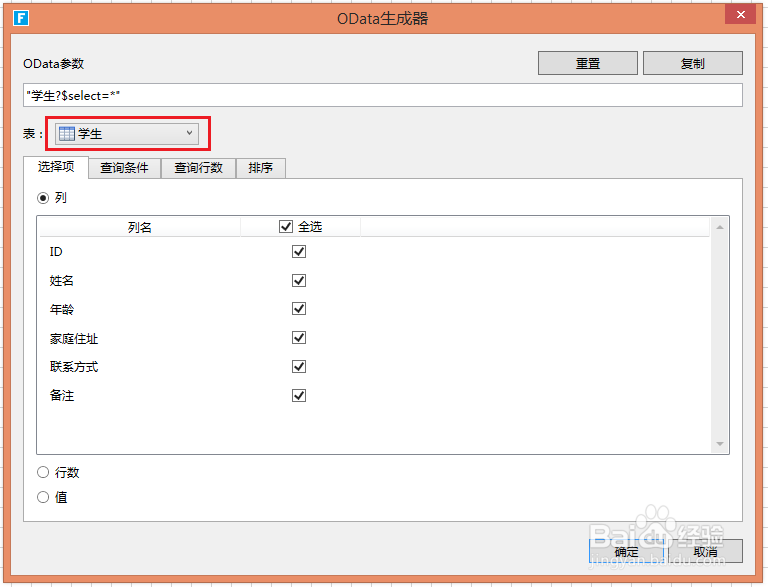Open the 学生 table dropdown
The height and width of the screenshot is (587, 768).
[127, 134]
